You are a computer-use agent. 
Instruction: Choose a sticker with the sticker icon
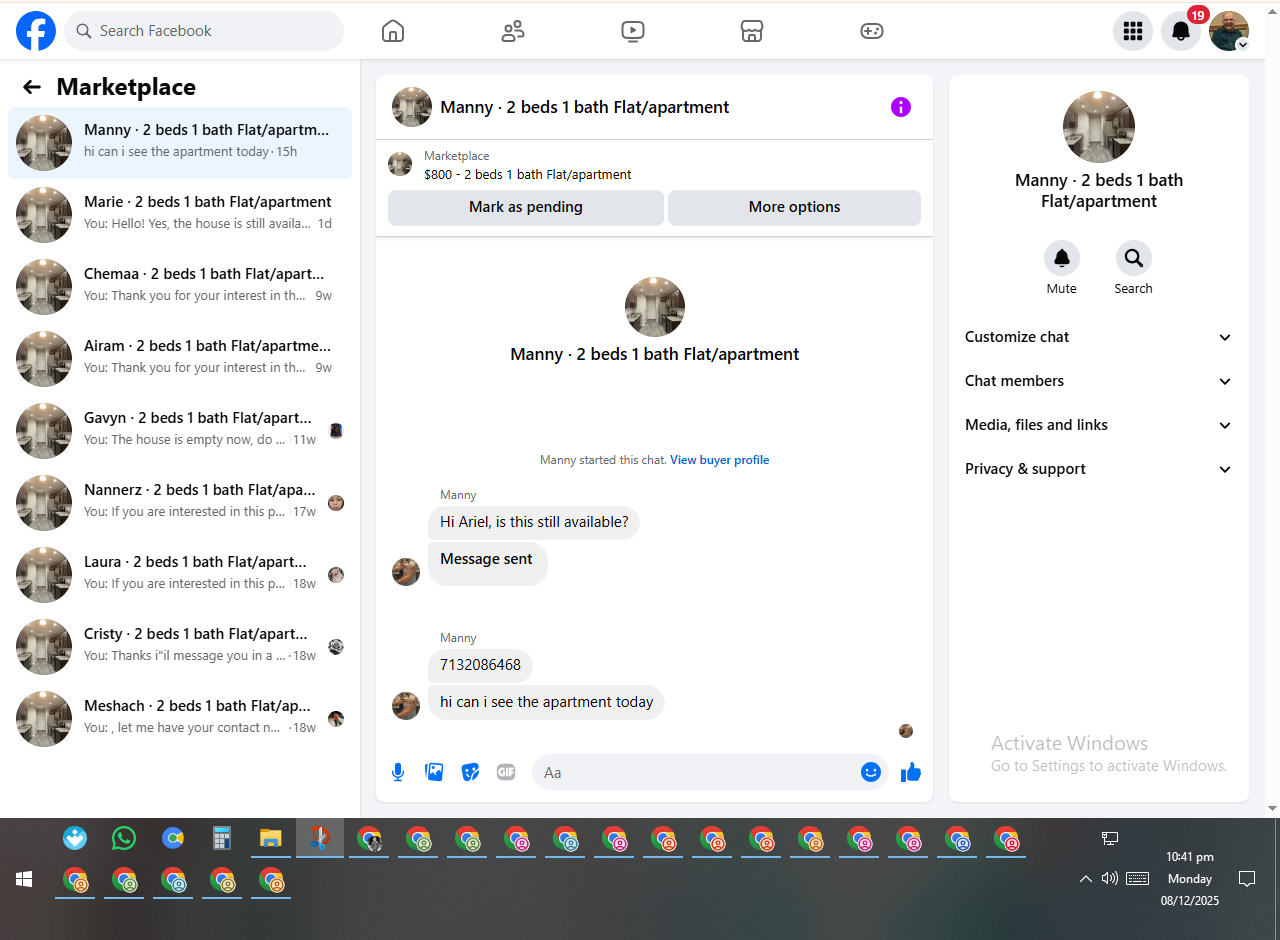click(x=470, y=772)
